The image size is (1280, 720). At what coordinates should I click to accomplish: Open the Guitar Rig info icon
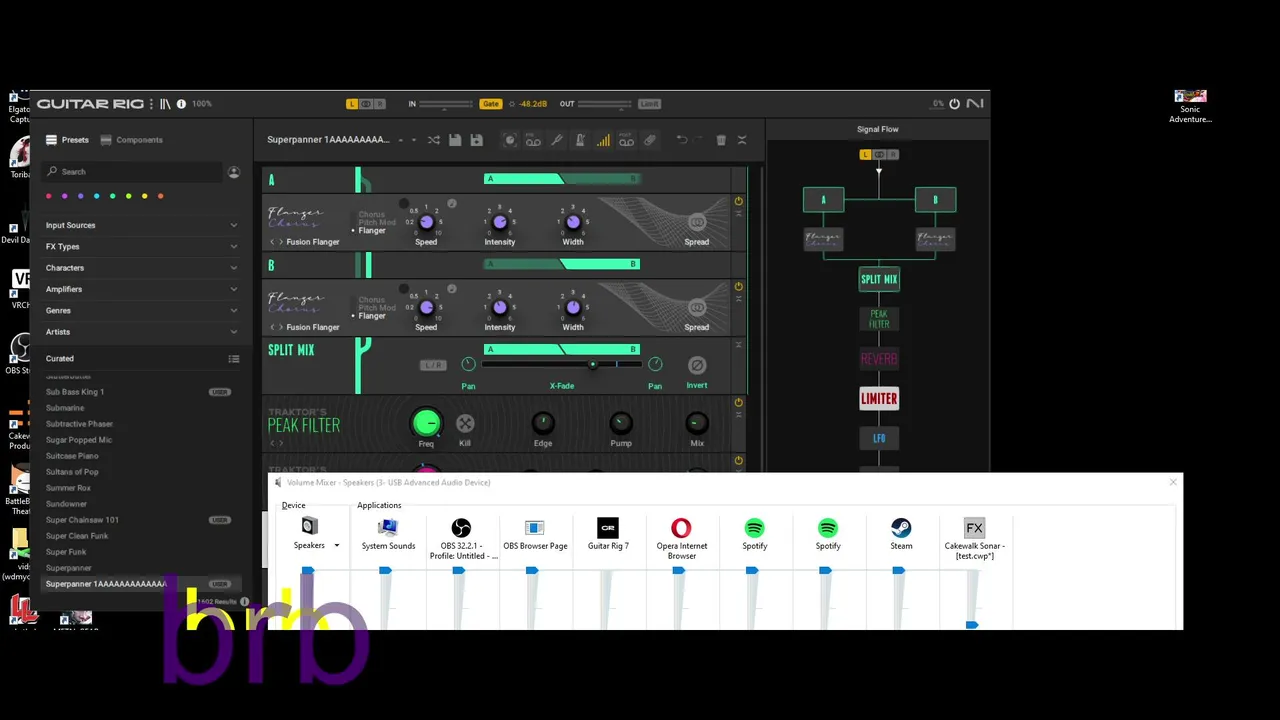click(x=181, y=104)
